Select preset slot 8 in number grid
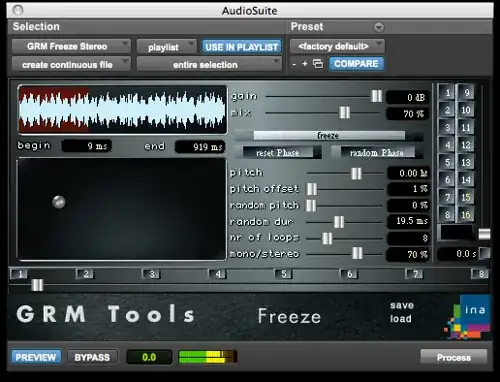The width and height of the screenshot is (500, 382). click(447, 214)
